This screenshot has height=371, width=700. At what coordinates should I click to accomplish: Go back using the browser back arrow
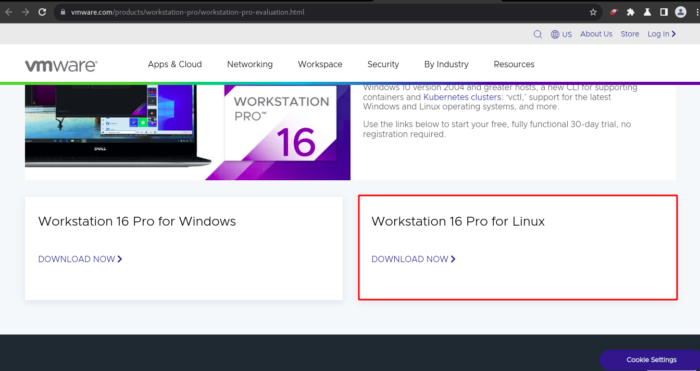point(8,12)
